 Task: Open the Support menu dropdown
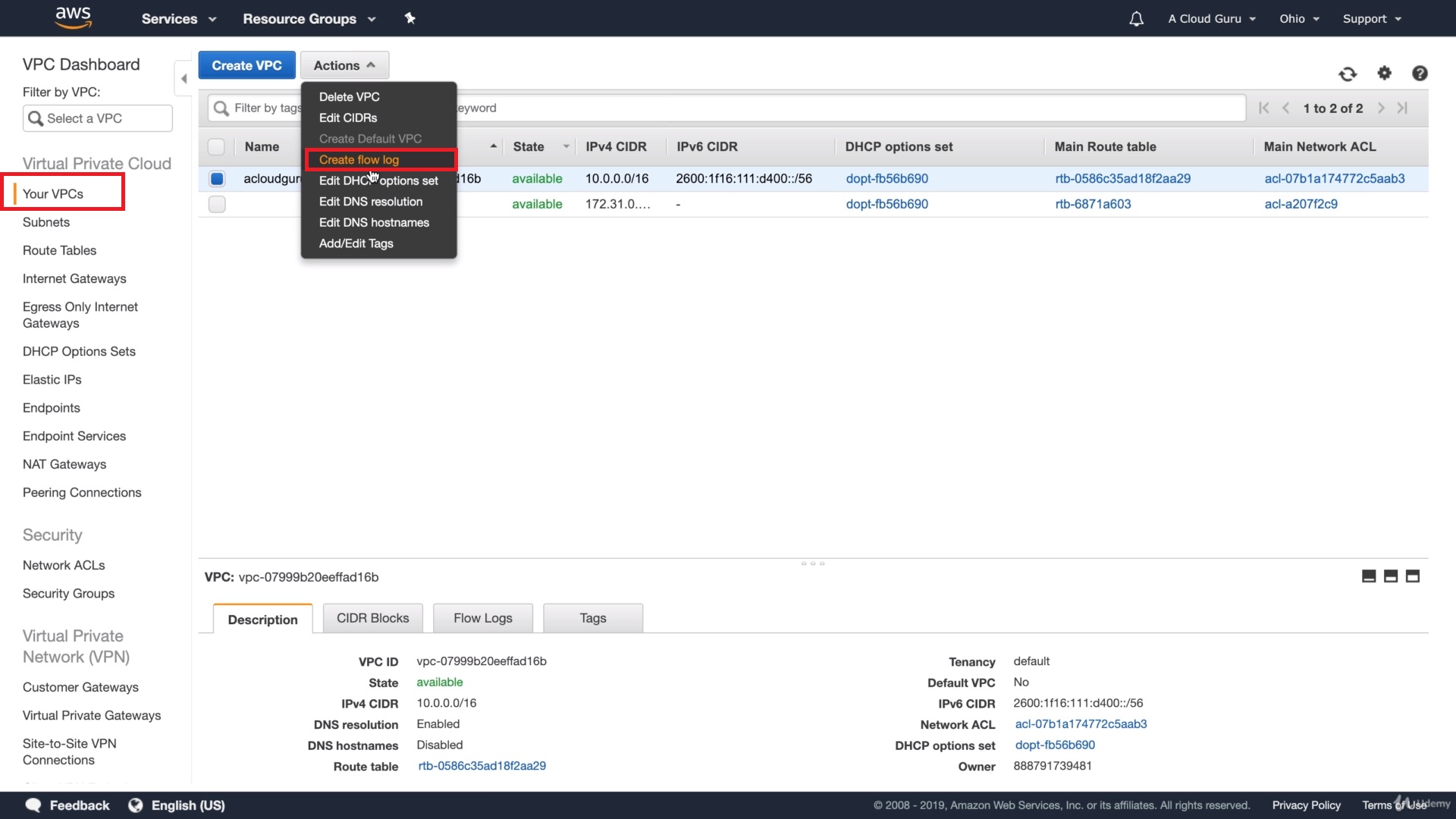[1372, 19]
